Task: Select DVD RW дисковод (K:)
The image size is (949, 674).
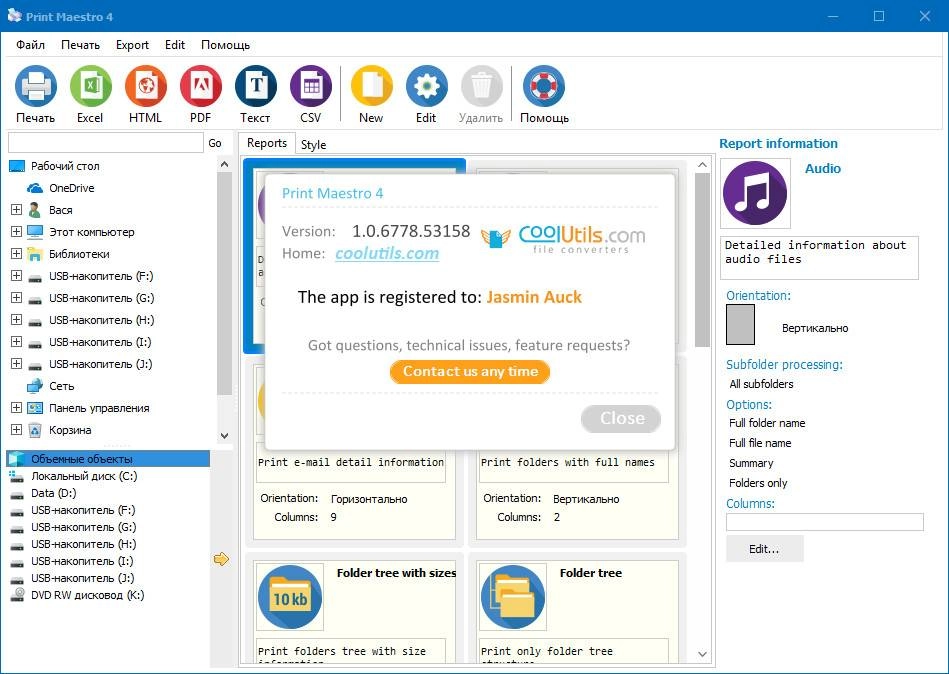Action: [x=88, y=595]
